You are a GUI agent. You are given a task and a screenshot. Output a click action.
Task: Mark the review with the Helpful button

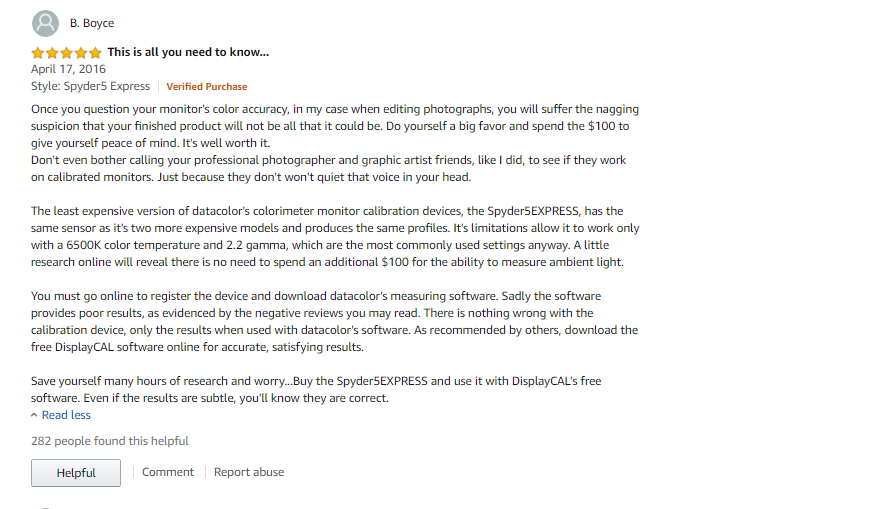coord(76,473)
